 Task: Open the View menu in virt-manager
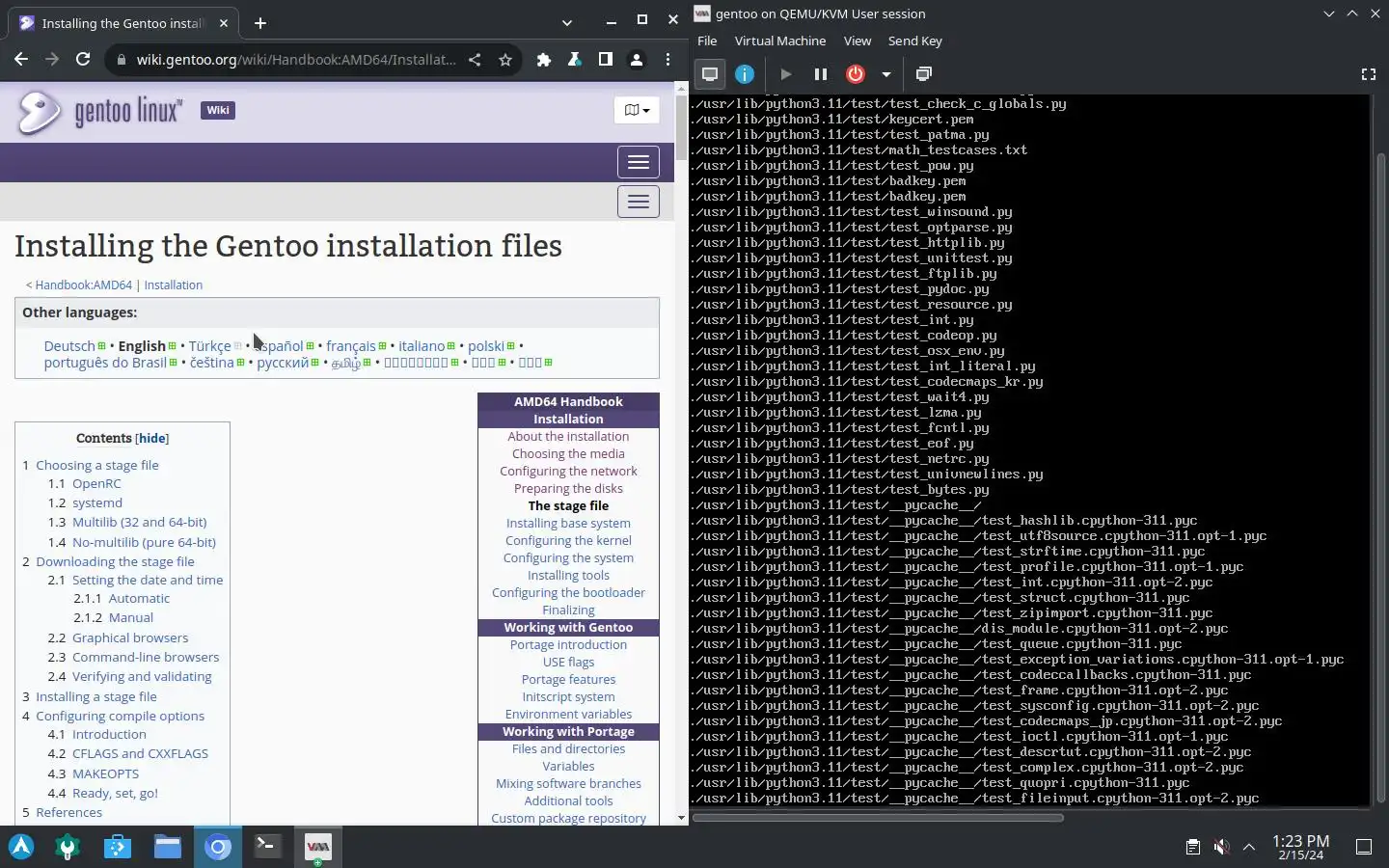(858, 41)
